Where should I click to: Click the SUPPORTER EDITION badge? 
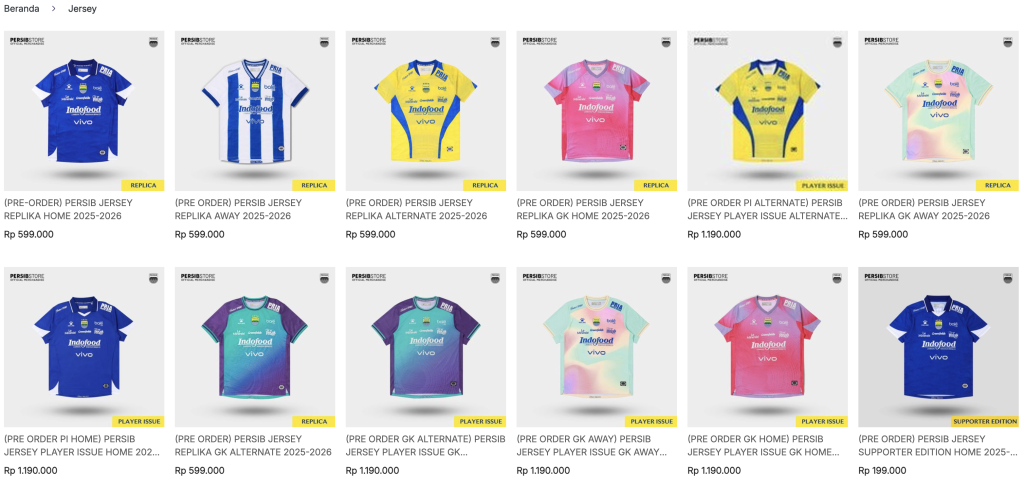coord(984,422)
